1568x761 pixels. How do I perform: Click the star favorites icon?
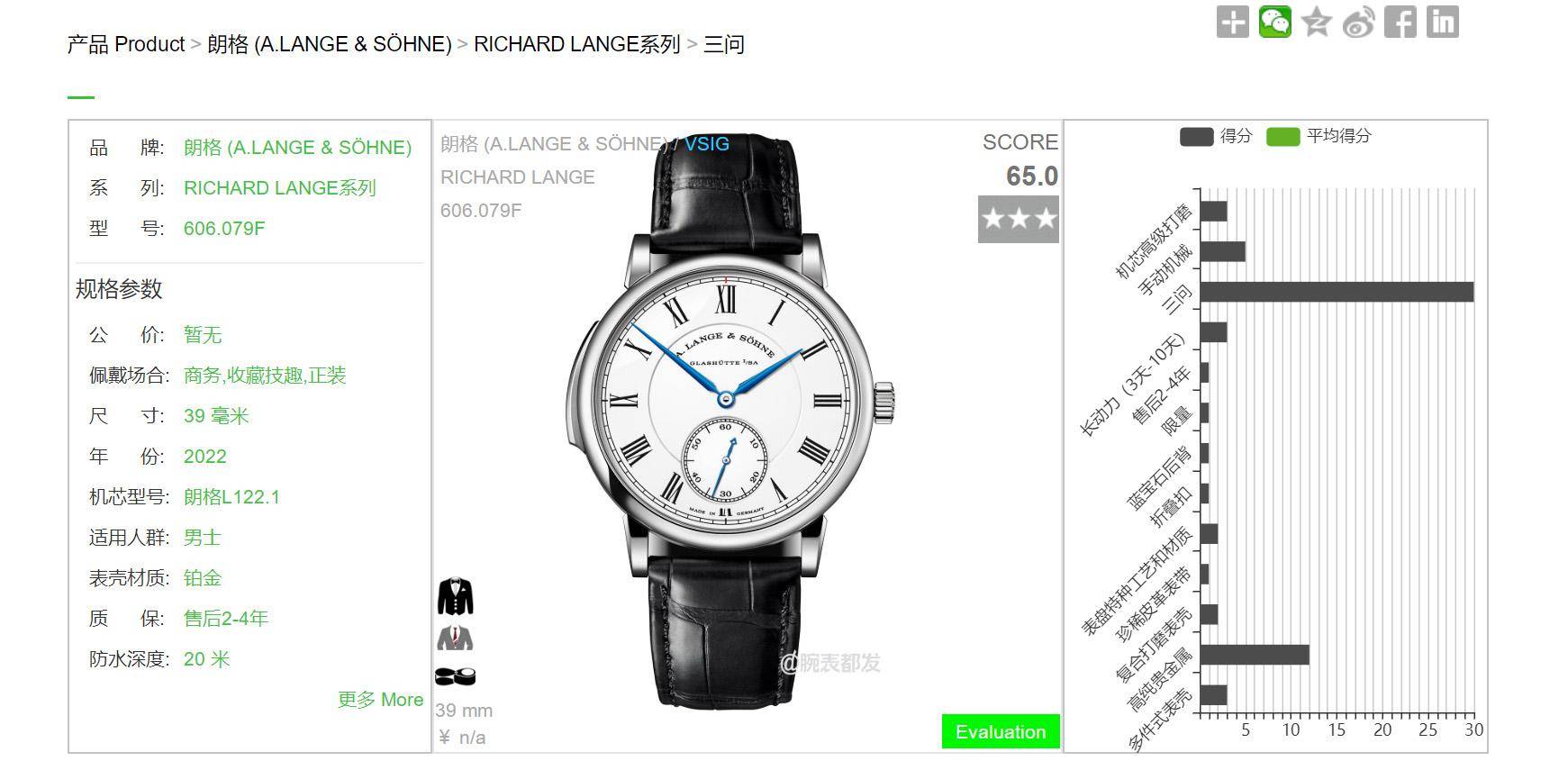pyautogui.click(x=1316, y=22)
